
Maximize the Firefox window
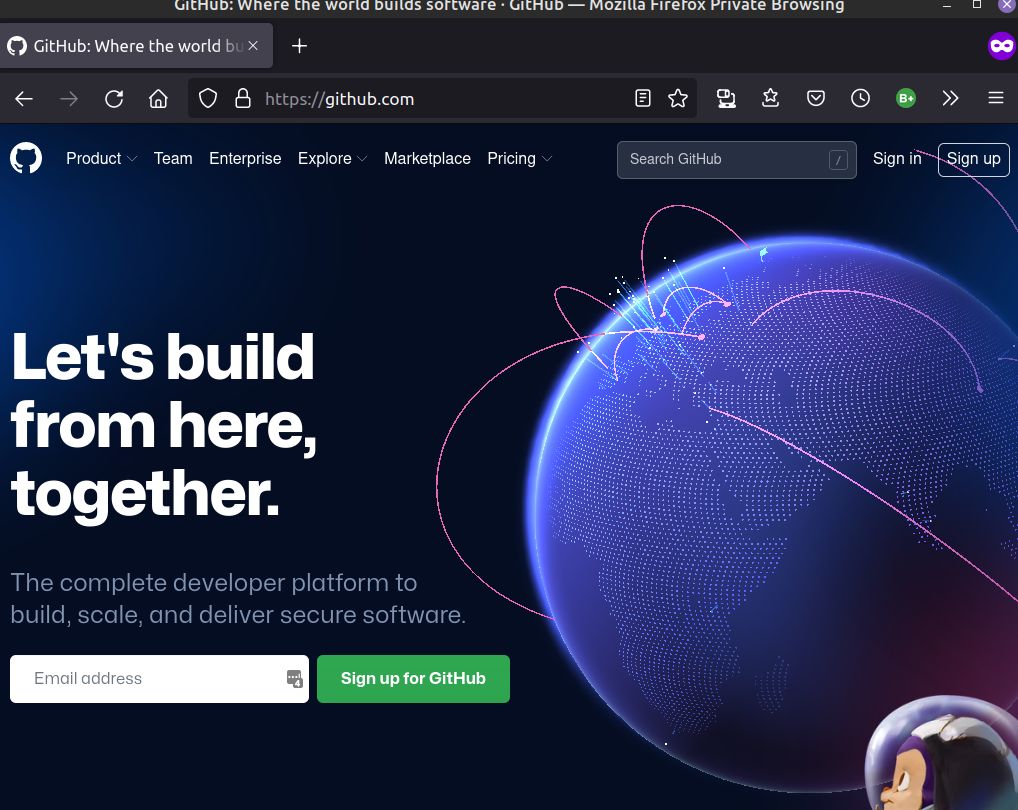coord(976,5)
